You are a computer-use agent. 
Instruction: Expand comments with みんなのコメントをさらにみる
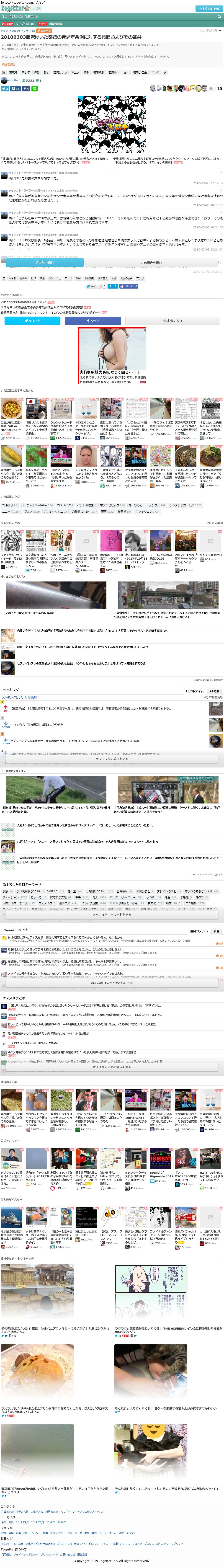(x=112, y=983)
